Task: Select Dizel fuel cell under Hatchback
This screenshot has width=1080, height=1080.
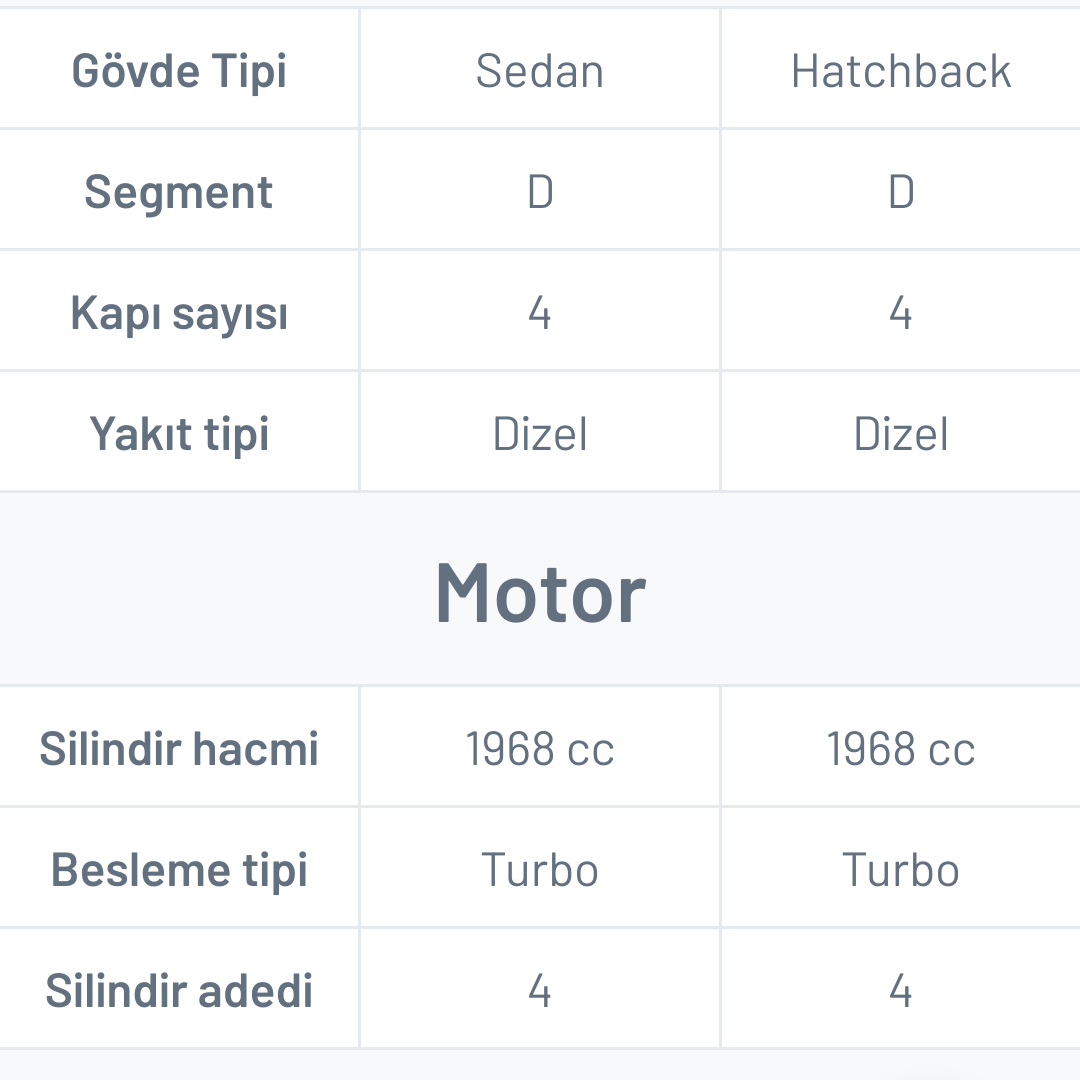Action: pos(901,434)
